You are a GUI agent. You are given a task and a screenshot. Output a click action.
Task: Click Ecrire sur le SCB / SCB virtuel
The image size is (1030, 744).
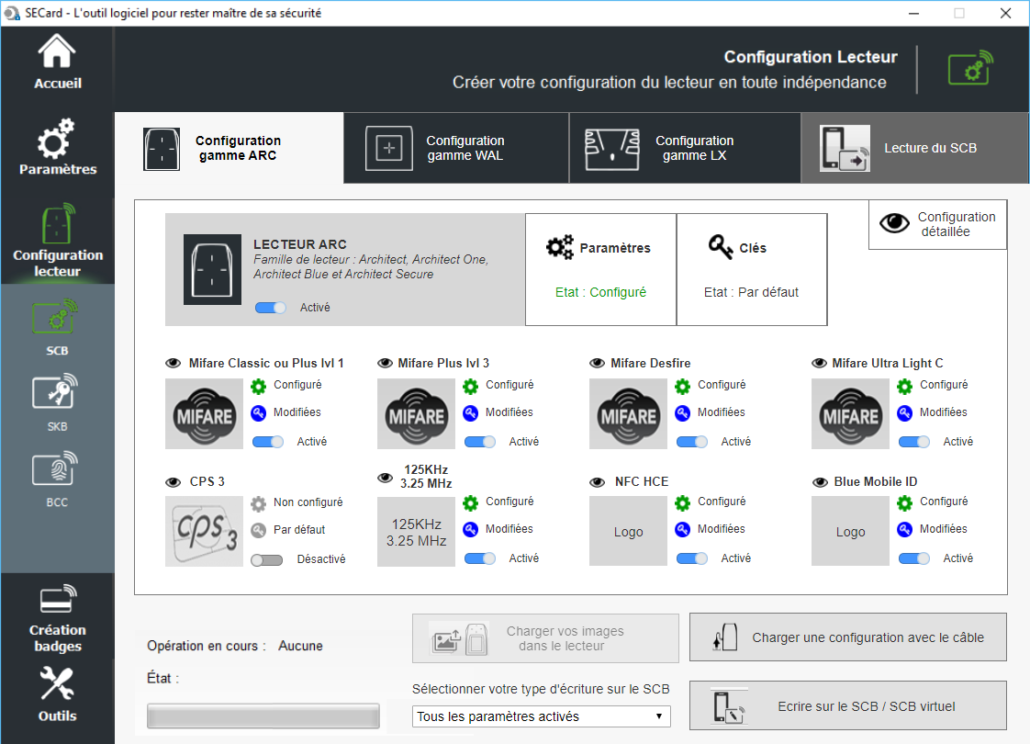[x=848, y=706]
